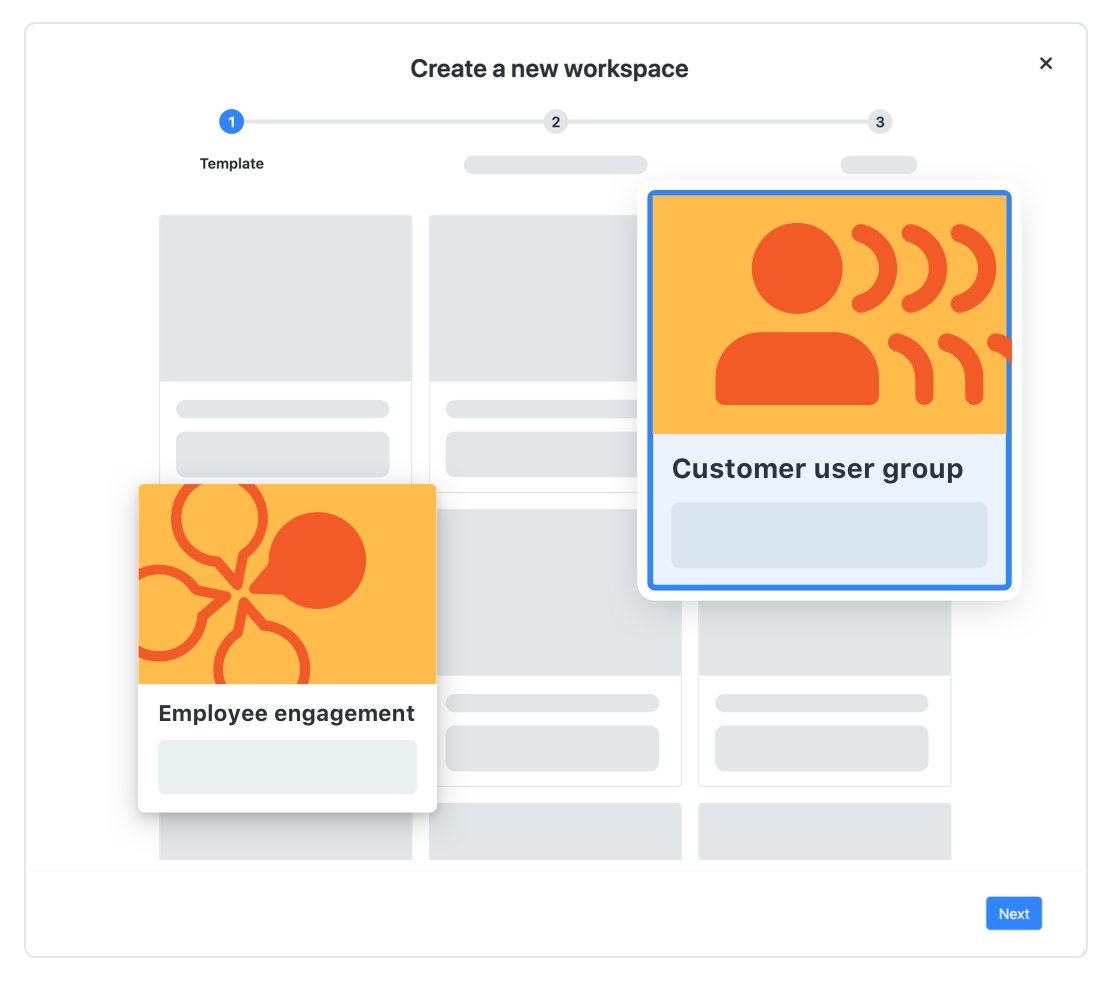Go to step 2 in the progress stepper
Image resolution: width=1112 pixels, height=984 pixels.
click(556, 122)
